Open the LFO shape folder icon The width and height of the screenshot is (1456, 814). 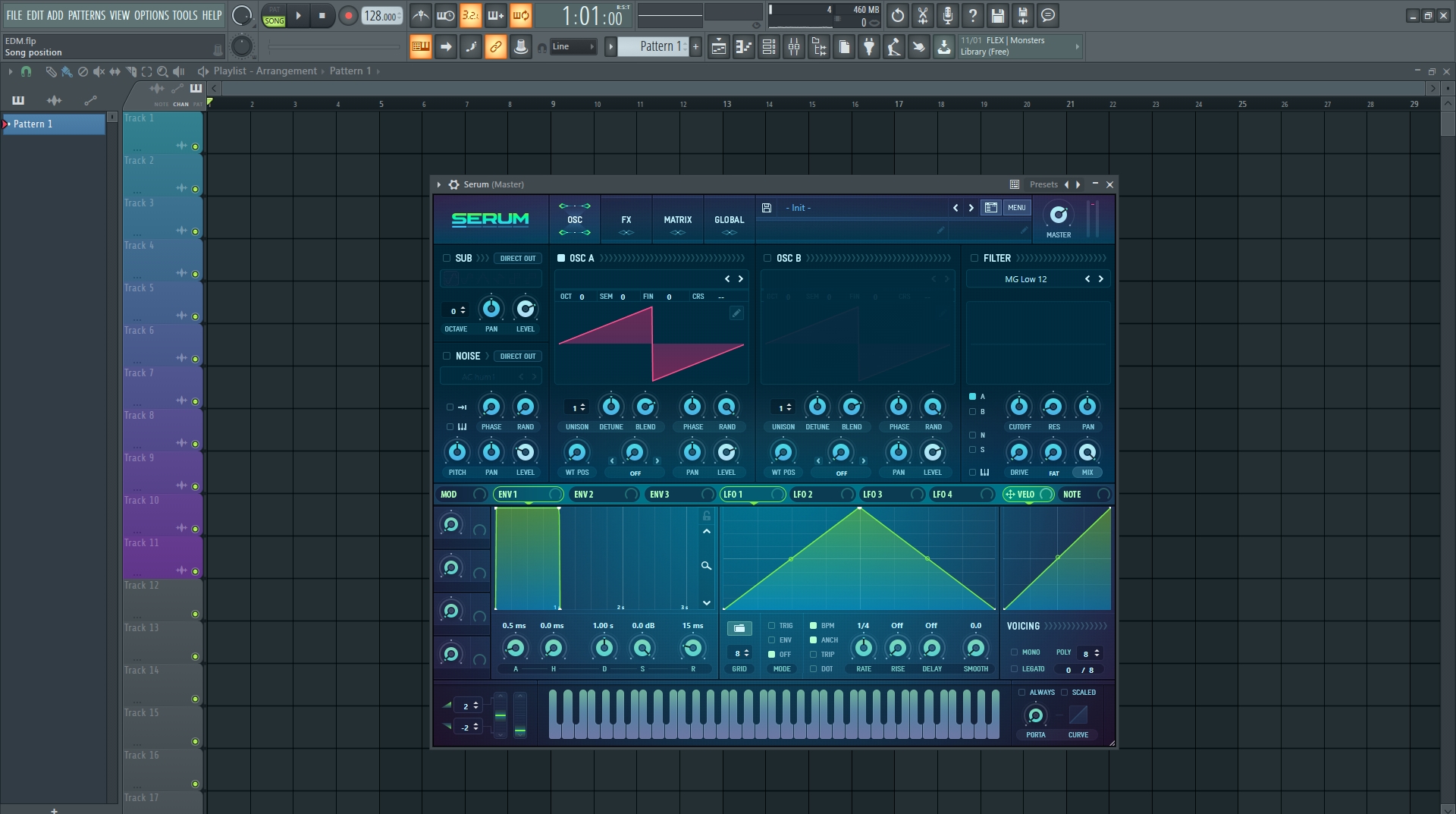point(739,628)
